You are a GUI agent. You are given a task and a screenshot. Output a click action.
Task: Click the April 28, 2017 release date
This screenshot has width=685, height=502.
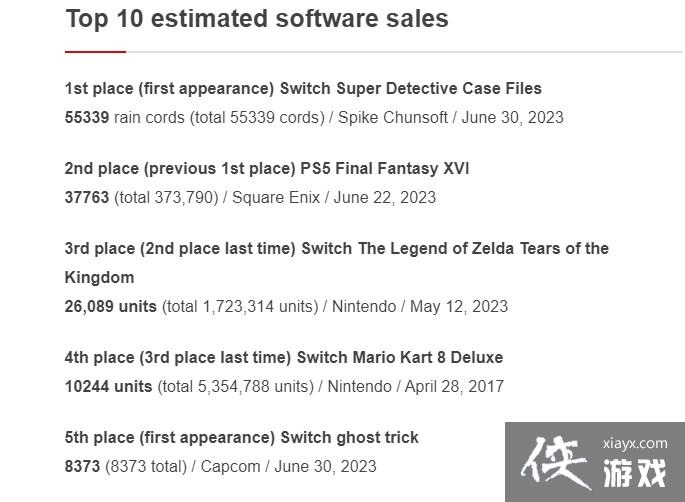click(x=456, y=386)
